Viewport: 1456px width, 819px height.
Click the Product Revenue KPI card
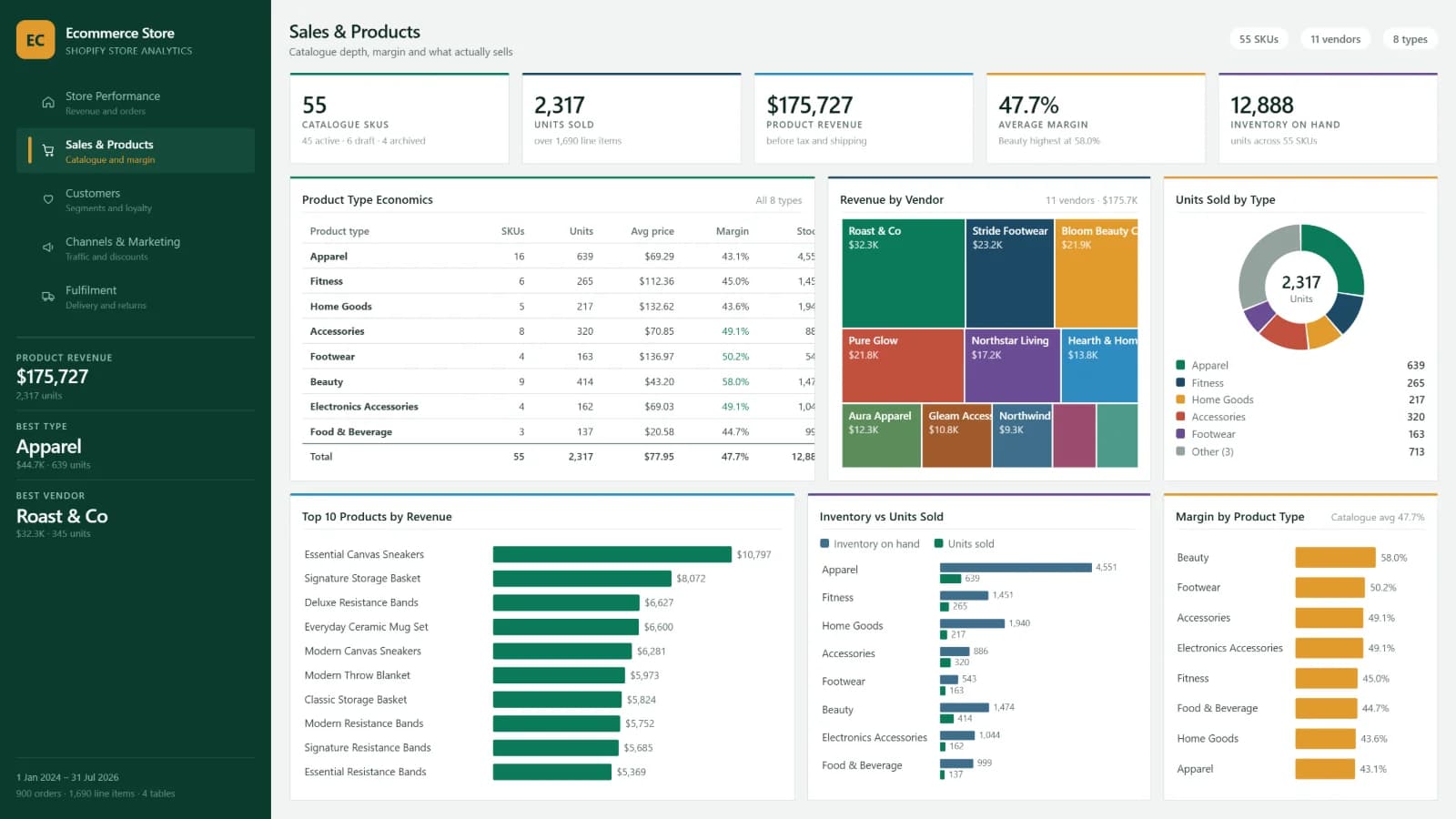(x=864, y=118)
